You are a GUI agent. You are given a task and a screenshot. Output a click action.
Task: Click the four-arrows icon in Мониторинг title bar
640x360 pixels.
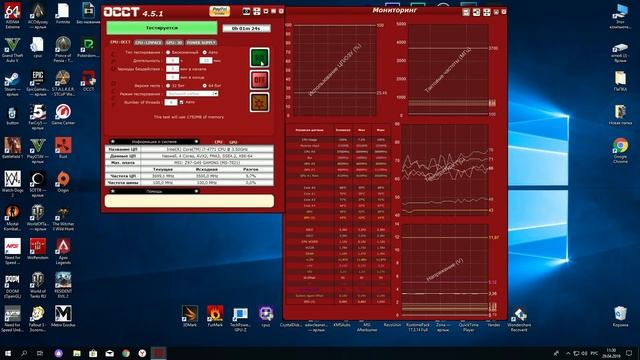pyautogui.click(x=487, y=12)
